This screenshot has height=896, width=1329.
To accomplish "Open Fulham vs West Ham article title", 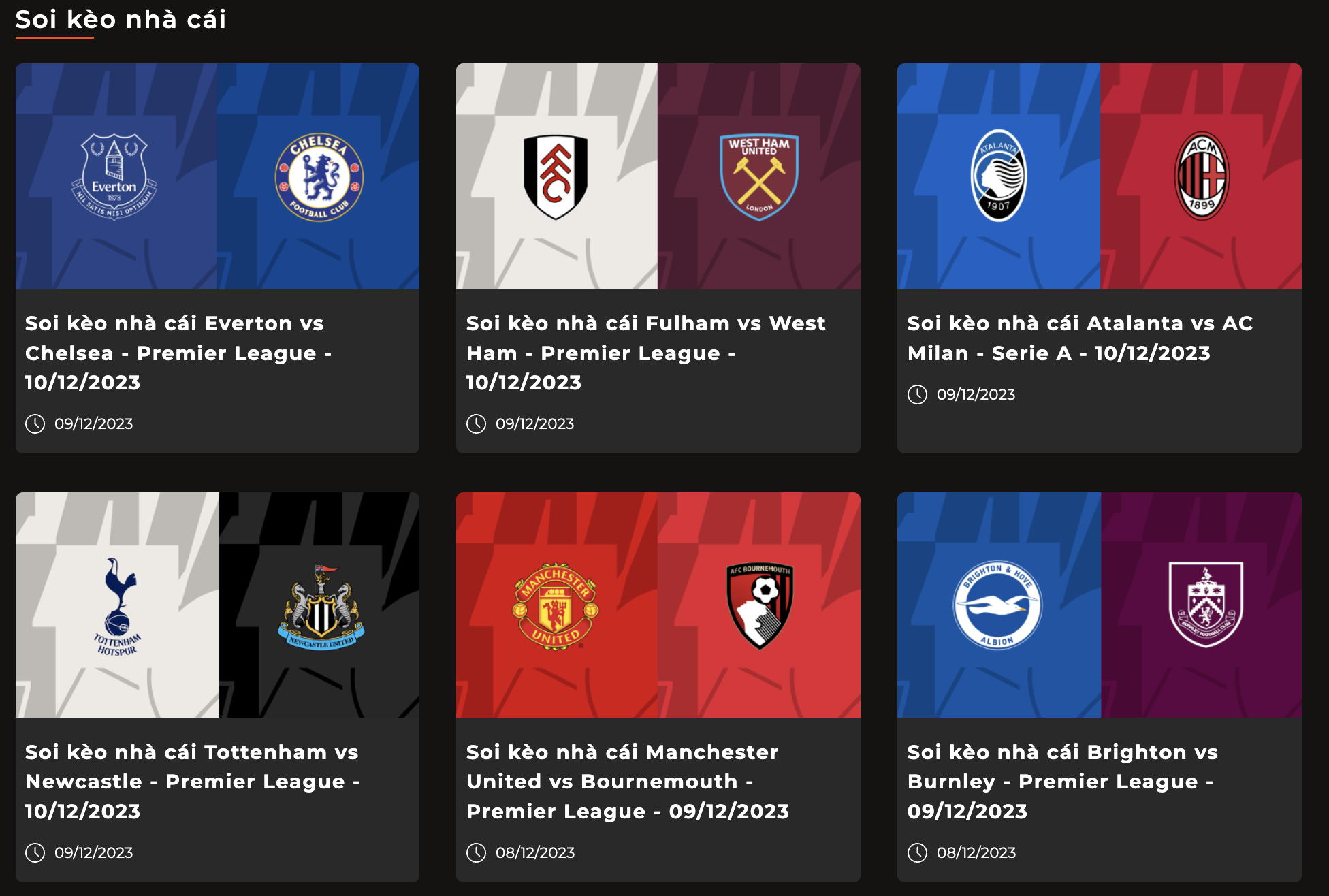I will (645, 353).
